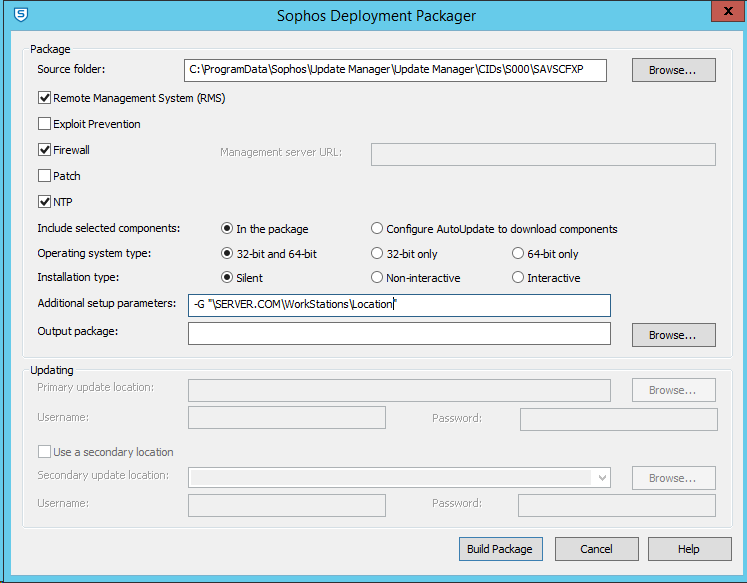
Task: Click the Management server URL field
Action: (x=543, y=155)
